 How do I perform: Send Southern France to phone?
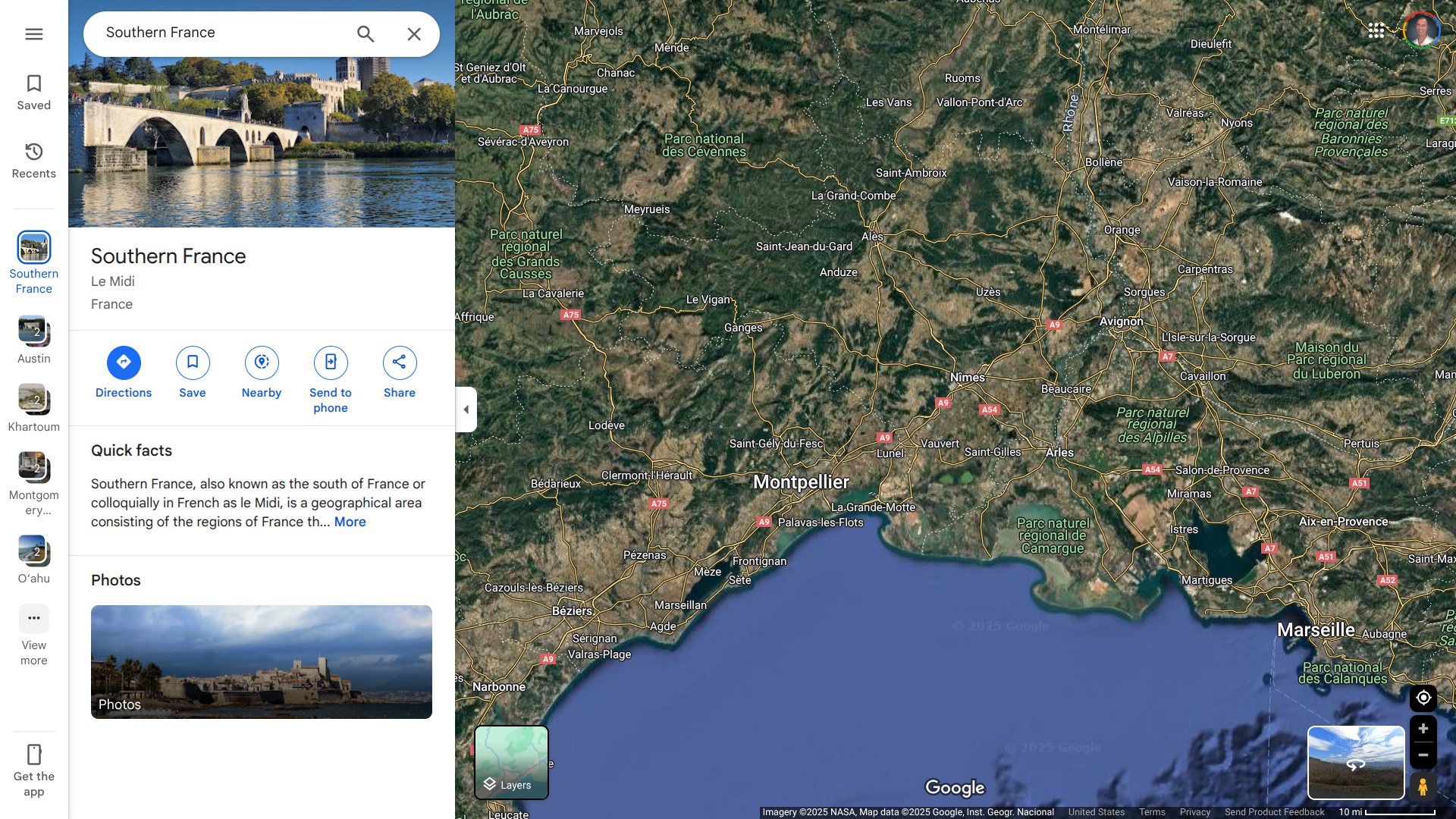331,363
